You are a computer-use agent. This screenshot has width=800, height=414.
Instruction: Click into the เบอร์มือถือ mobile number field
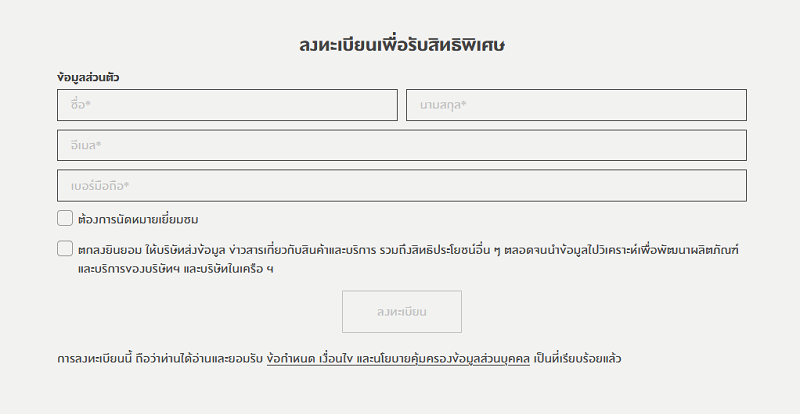coord(402,186)
